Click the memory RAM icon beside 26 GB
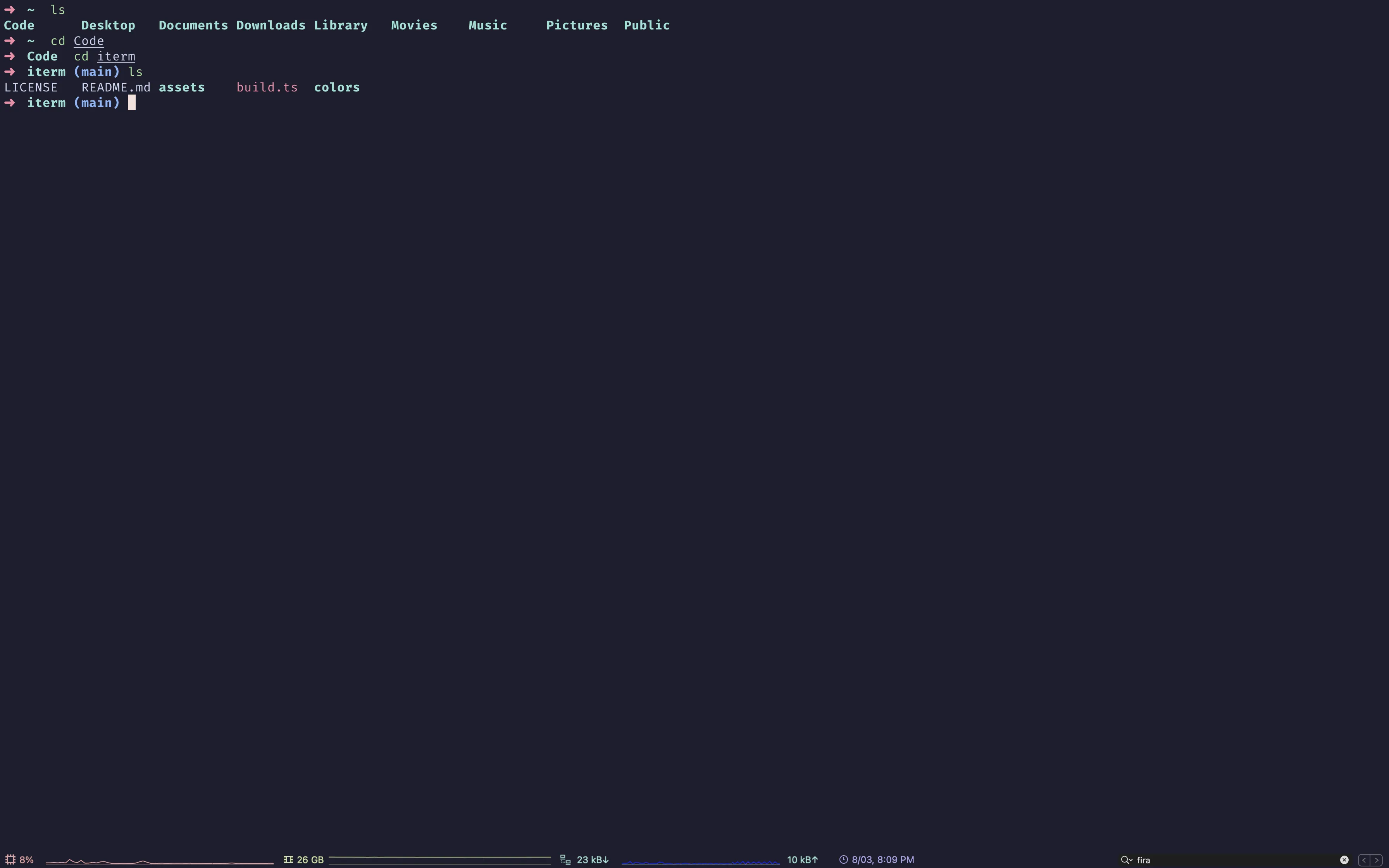Screen dimensions: 1389x868 (288, 859)
